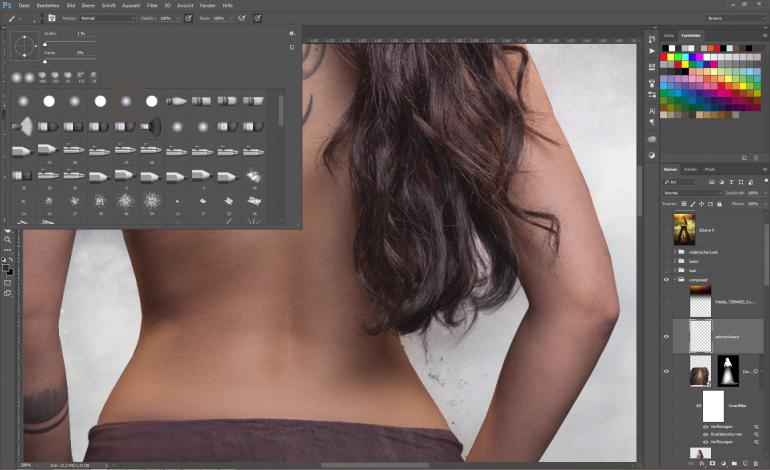Toggle the brush settings panel icon in options bar
This screenshot has width=770, height=470.
[52, 18]
